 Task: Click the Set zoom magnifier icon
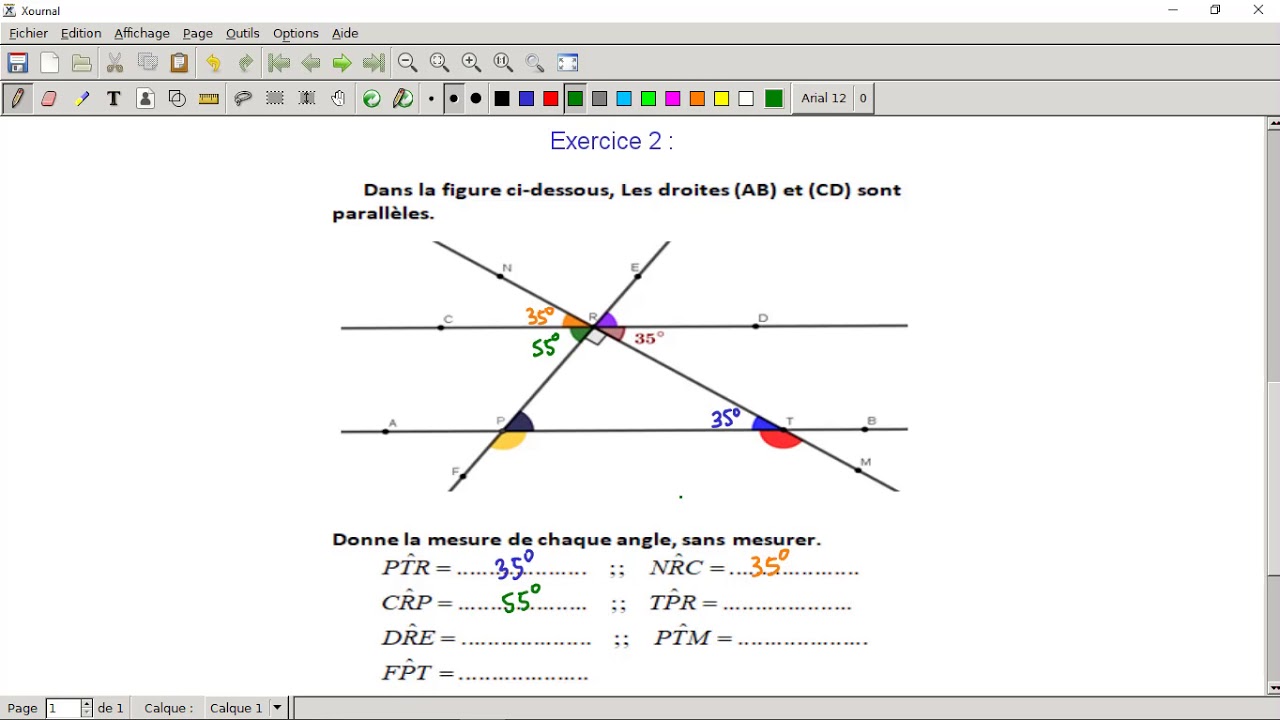tap(535, 63)
